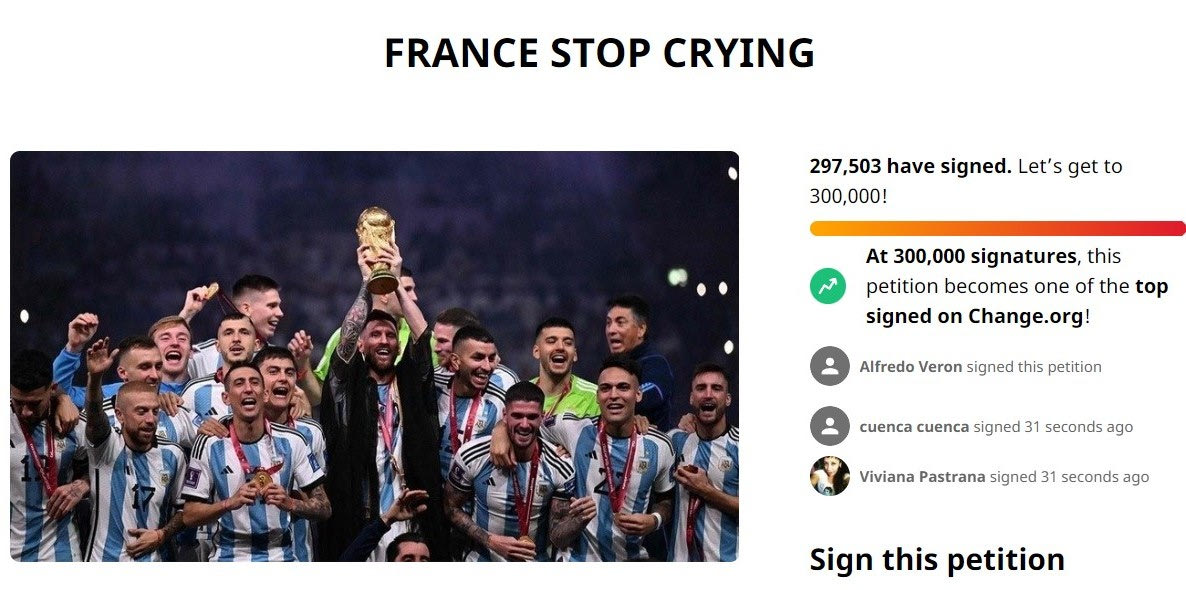Click the "297,503 have signed" count
This screenshot has width=1186, height=590.
pyautogui.click(x=910, y=167)
